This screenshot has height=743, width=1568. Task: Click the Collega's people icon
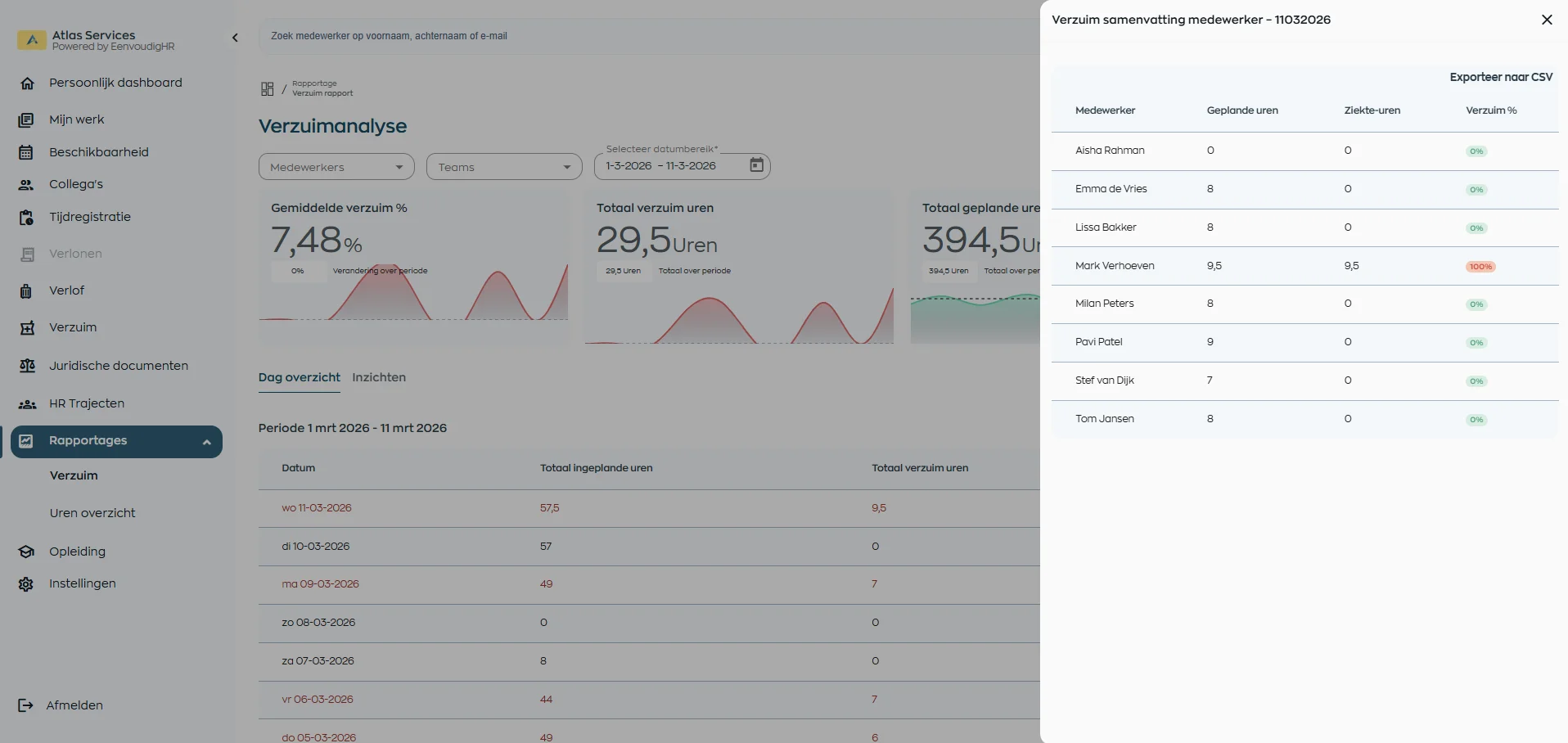(x=28, y=184)
